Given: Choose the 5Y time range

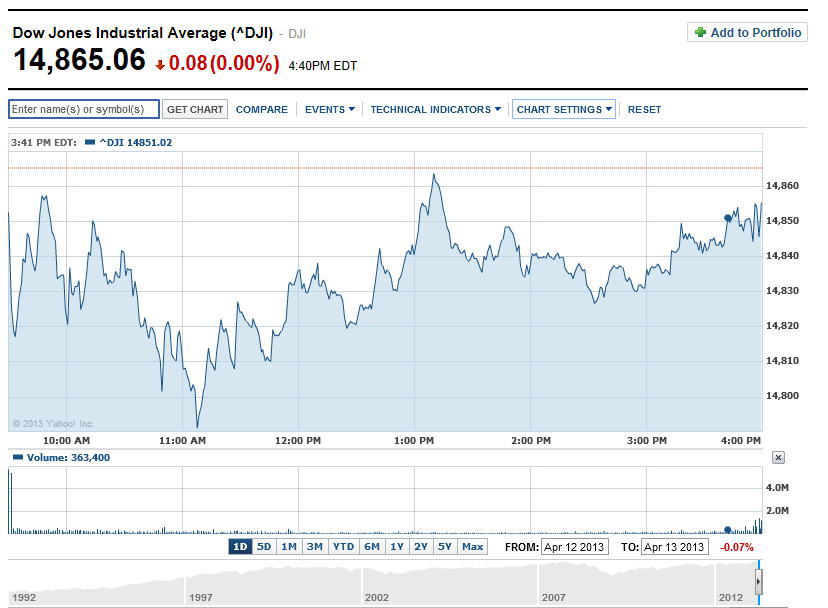Looking at the screenshot, I should coord(445,547).
